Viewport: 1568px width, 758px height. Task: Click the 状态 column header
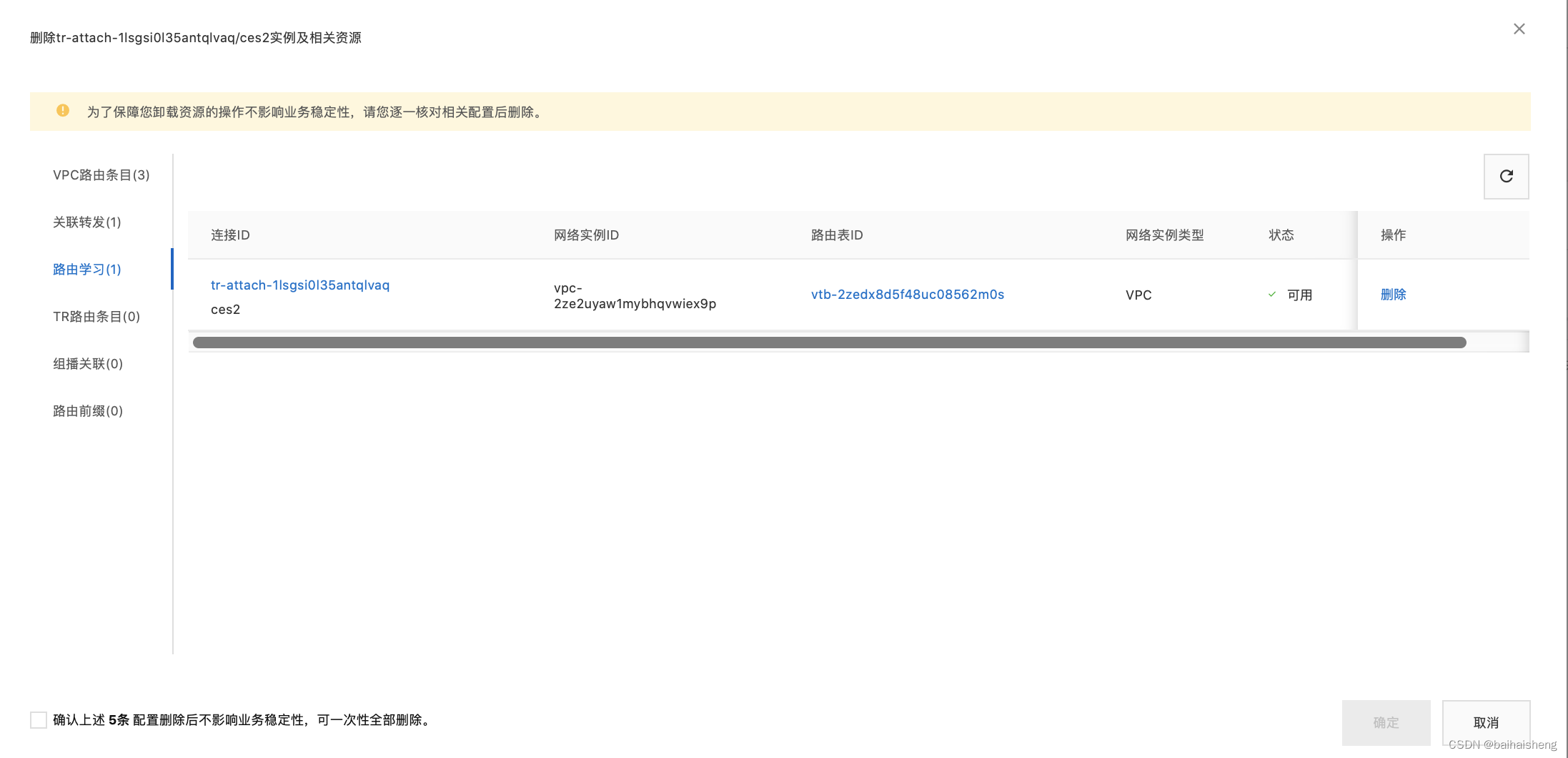point(1281,235)
